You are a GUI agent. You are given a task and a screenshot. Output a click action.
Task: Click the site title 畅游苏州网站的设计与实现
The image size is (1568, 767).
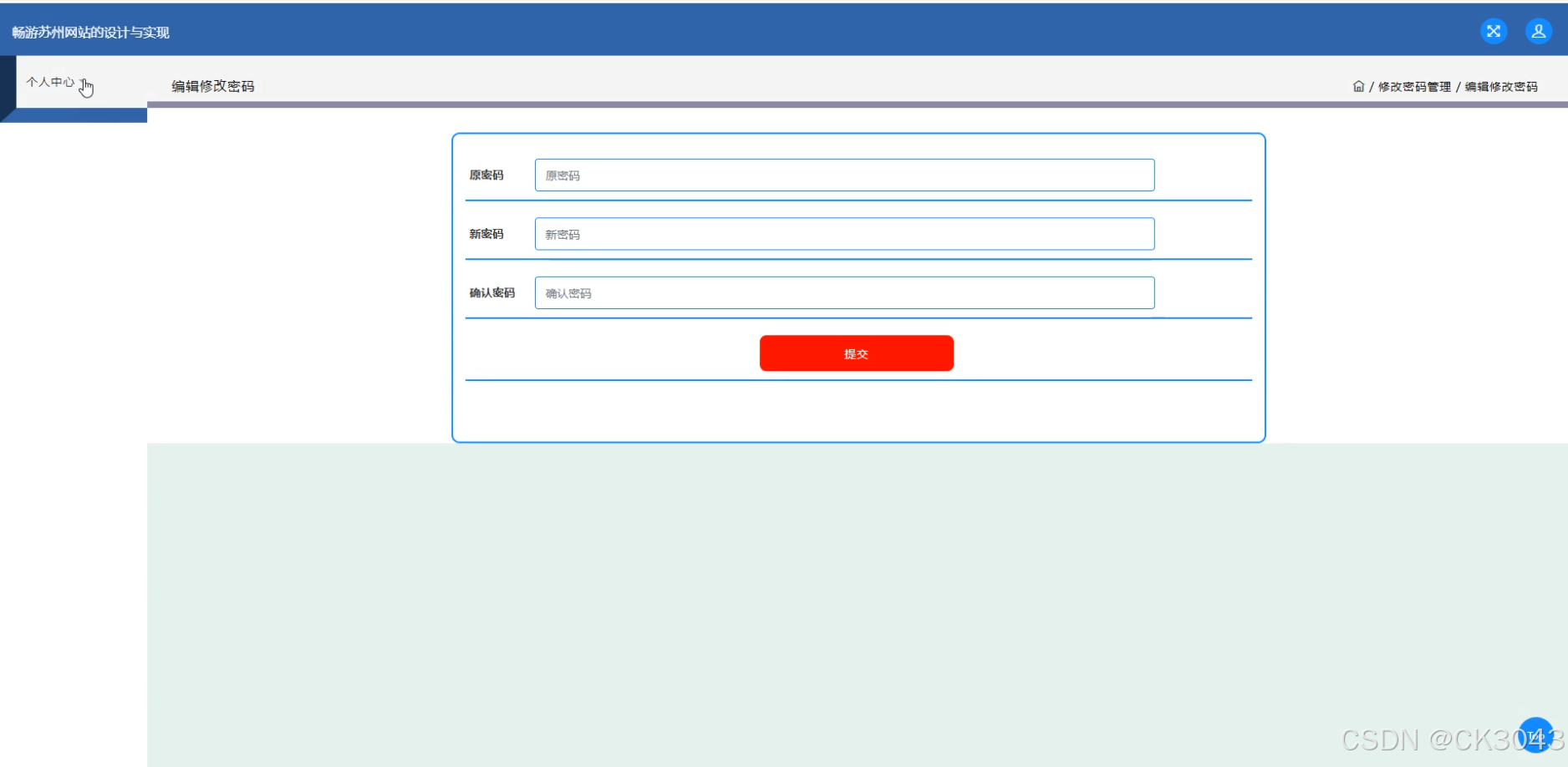point(90,33)
